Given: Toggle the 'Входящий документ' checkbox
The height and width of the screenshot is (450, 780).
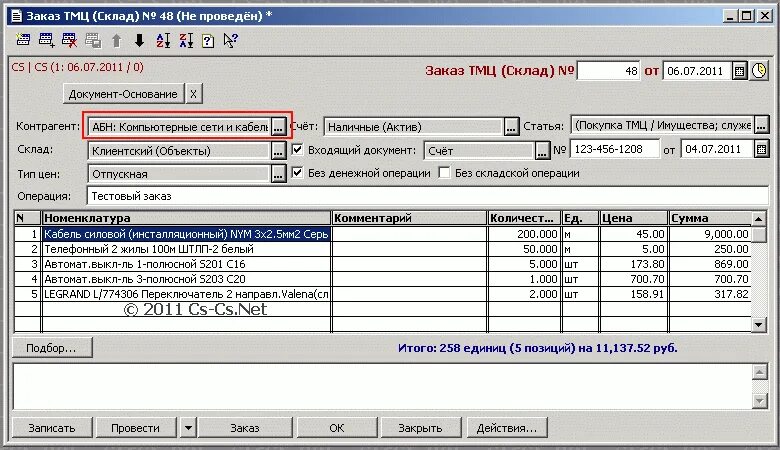Looking at the screenshot, I should click(x=297, y=149).
